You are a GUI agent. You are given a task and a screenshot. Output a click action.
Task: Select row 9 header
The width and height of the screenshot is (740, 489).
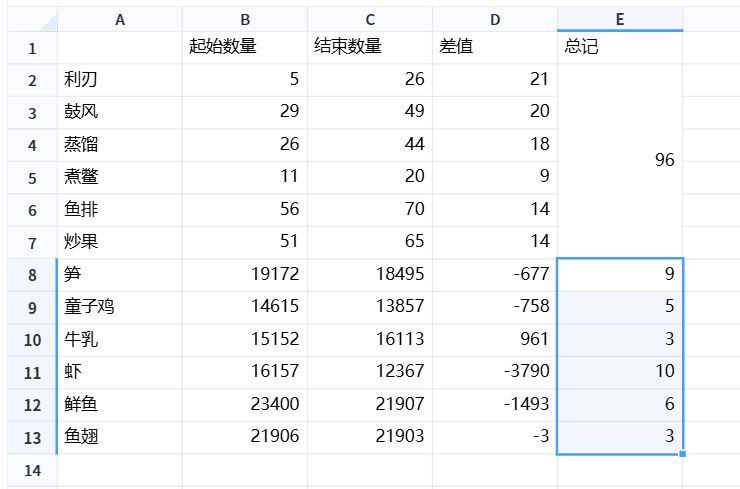[32, 307]
